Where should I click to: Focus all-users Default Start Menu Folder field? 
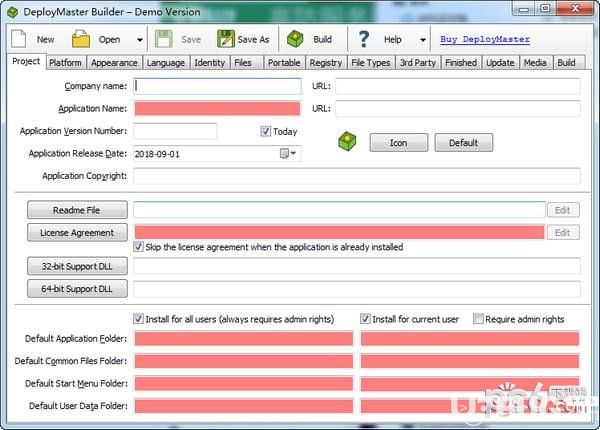coord(244,384)
